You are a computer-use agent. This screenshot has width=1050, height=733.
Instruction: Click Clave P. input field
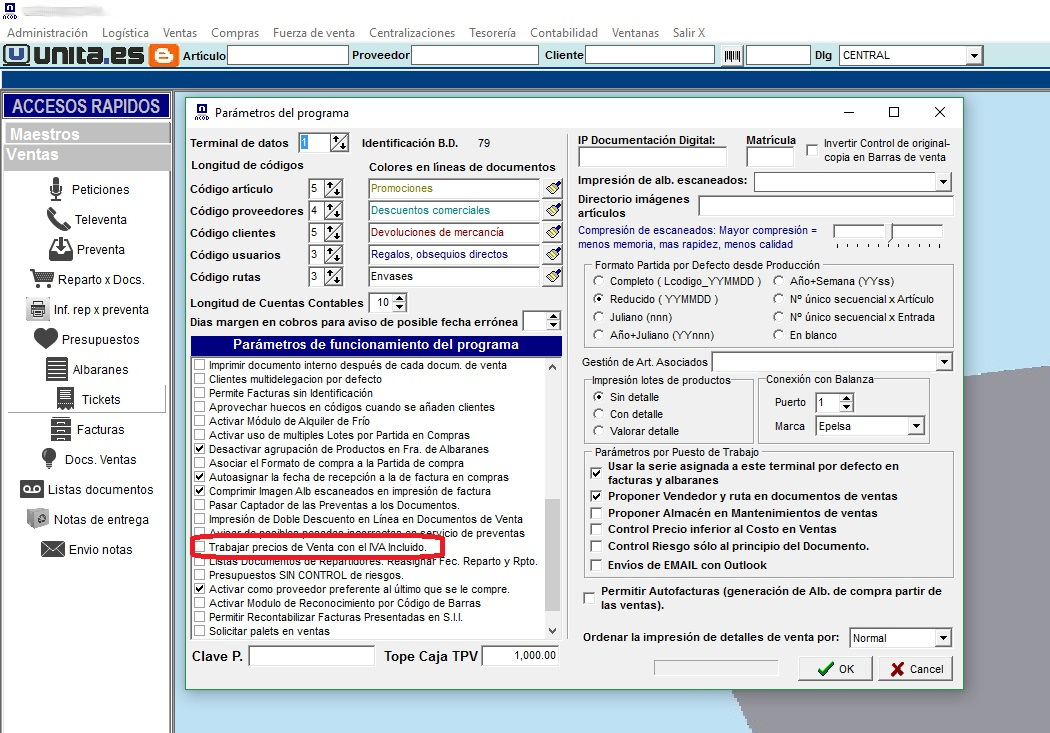[x=311, y=656]
